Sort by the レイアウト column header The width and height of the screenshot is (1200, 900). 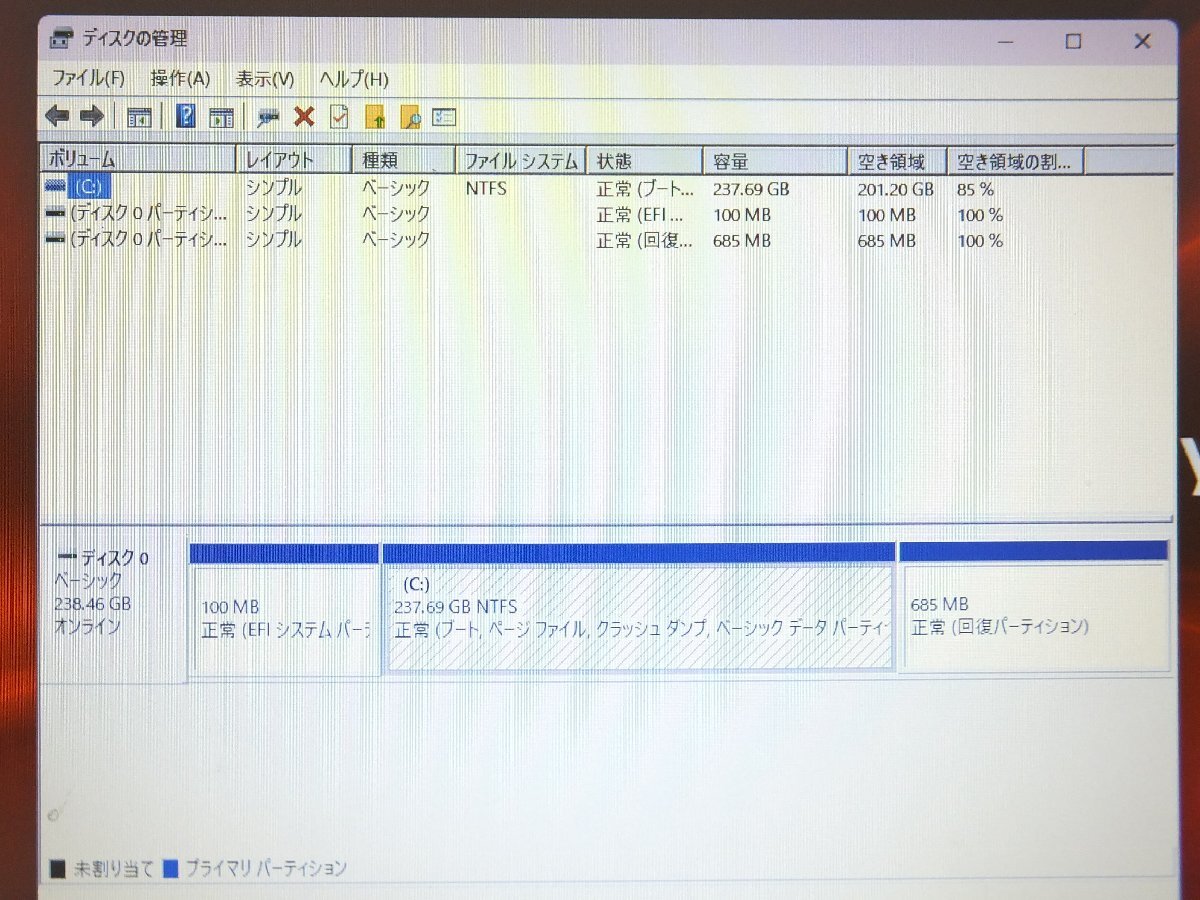click(294, 160)
